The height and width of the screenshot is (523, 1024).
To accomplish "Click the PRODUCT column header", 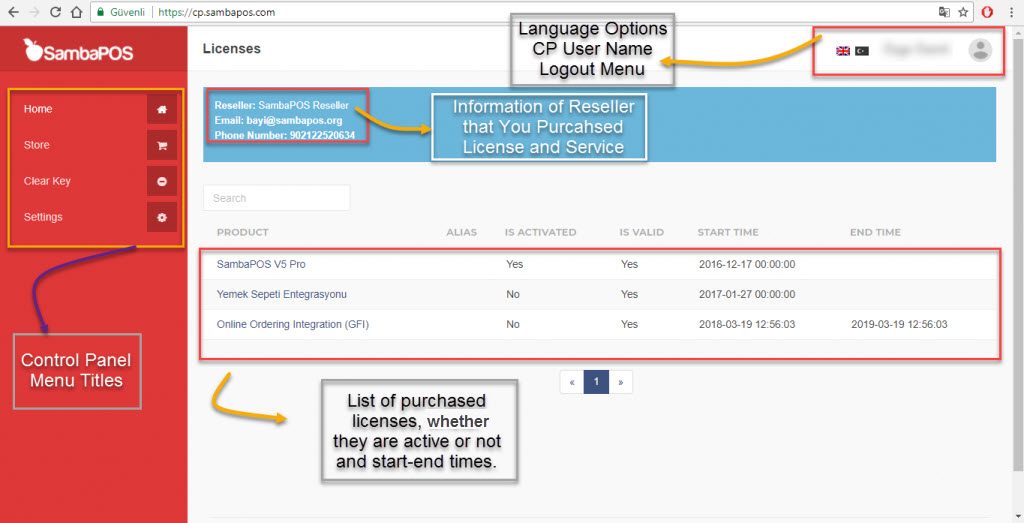I will pyautogui.click(x=242, y=232).
